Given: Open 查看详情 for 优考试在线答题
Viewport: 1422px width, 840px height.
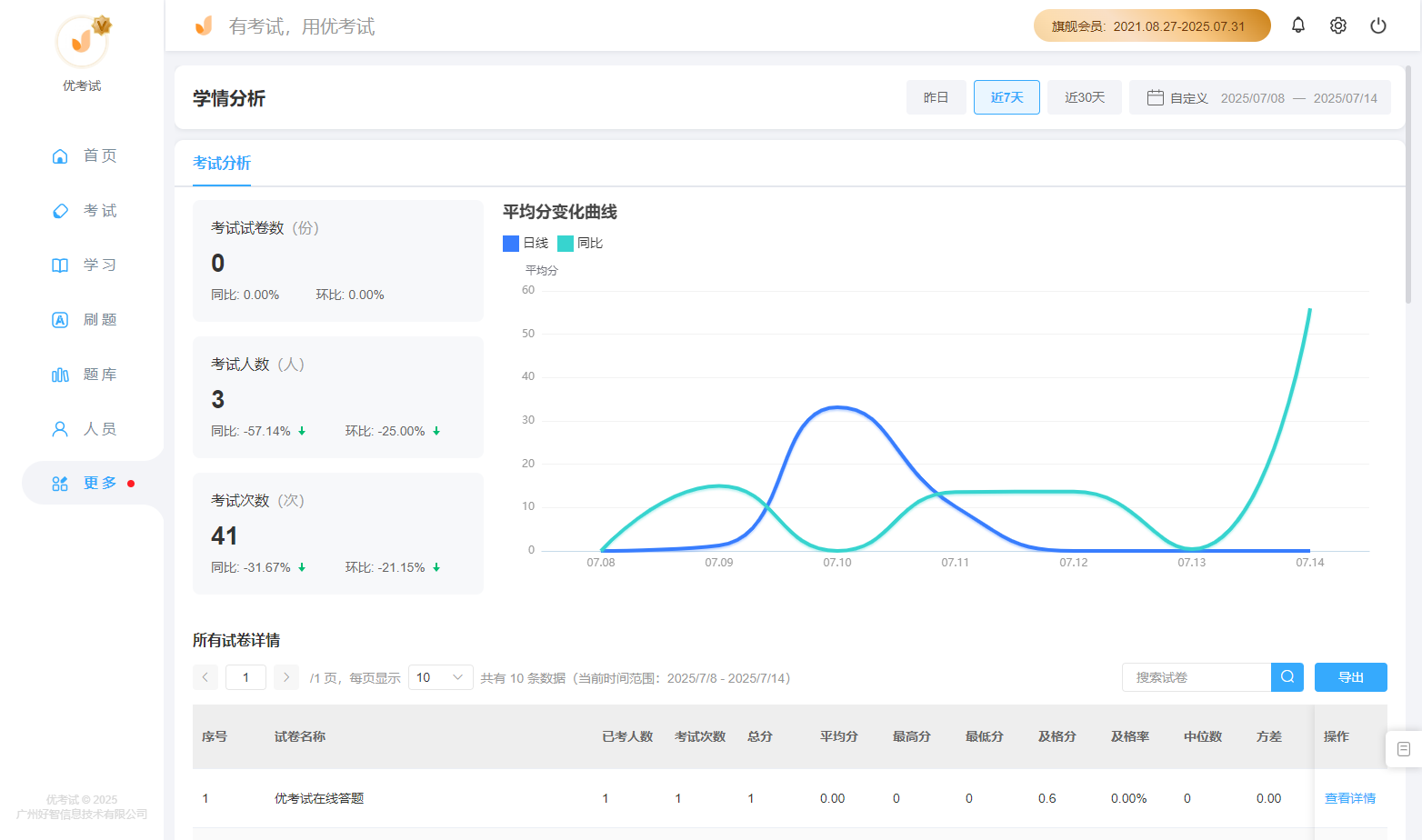Looking at the screenshot, I should pyautogui.click(x=1350, y=798).
